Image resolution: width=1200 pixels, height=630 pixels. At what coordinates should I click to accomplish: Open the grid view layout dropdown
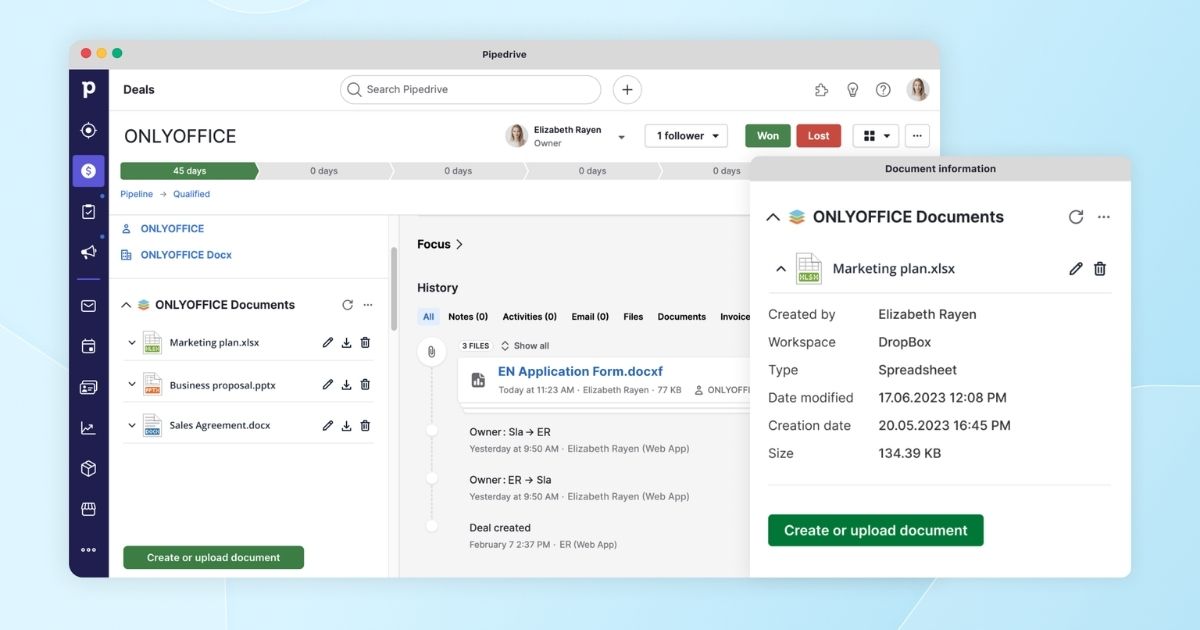coord(876,136)
